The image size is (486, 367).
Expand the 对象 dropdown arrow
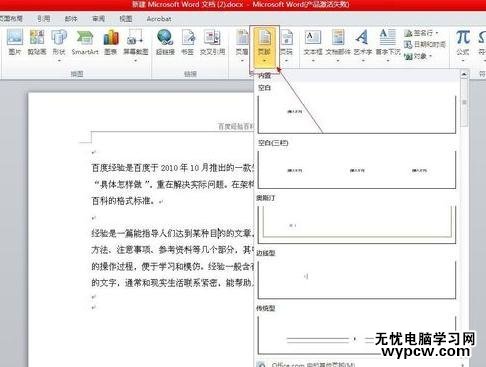[430, 56]
